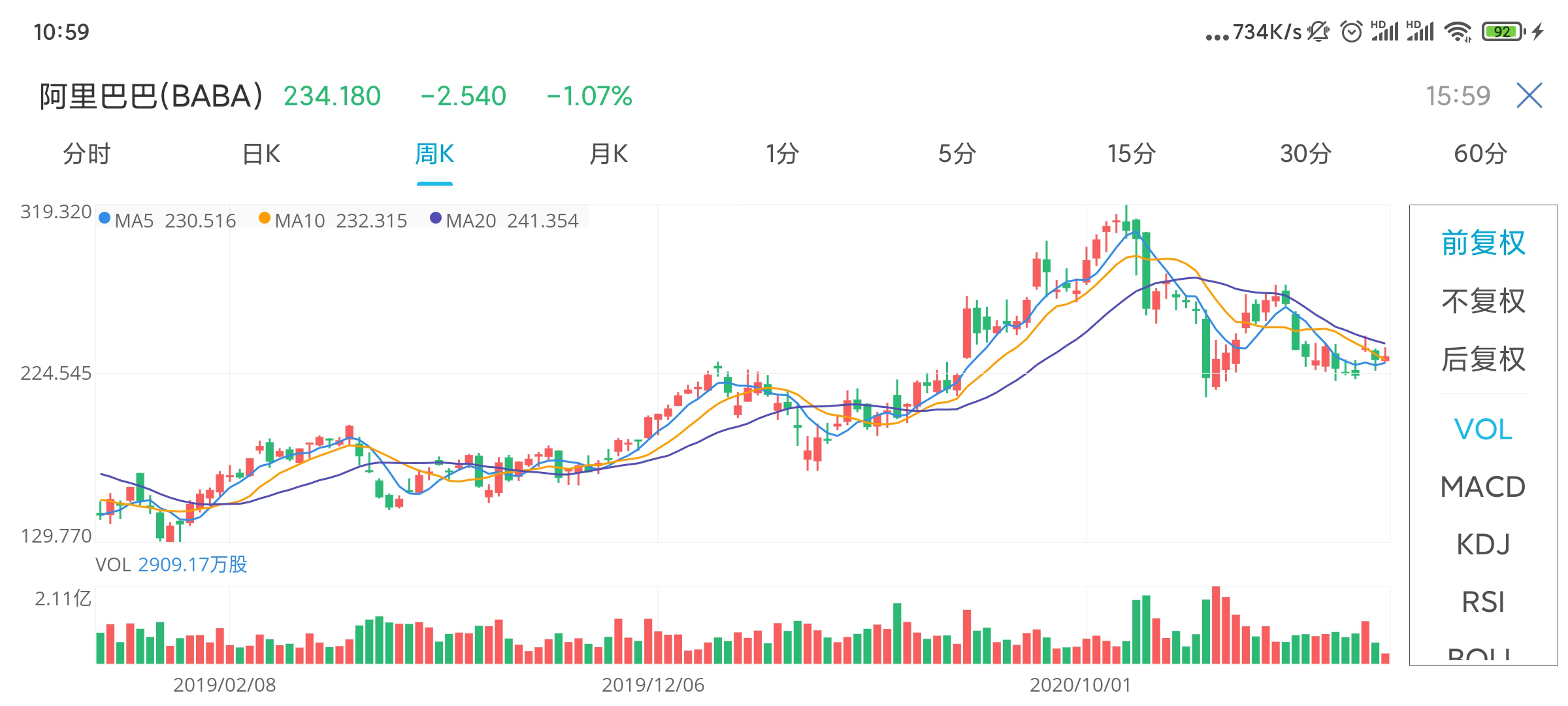Open the 月K monthly chart tab
Viewport: 1568px width, 706px height.
(608, 154)
